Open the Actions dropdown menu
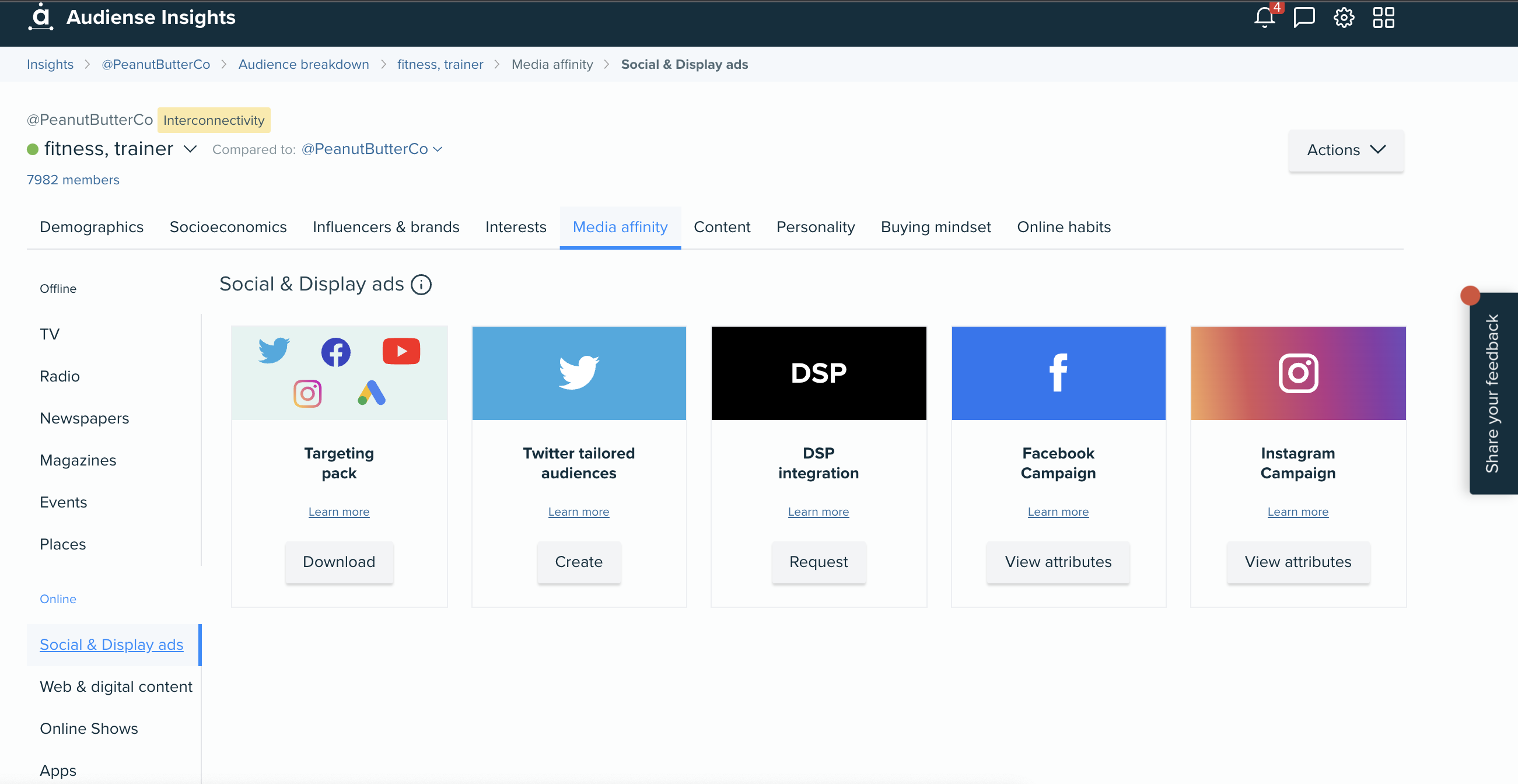 point(1346,150)
